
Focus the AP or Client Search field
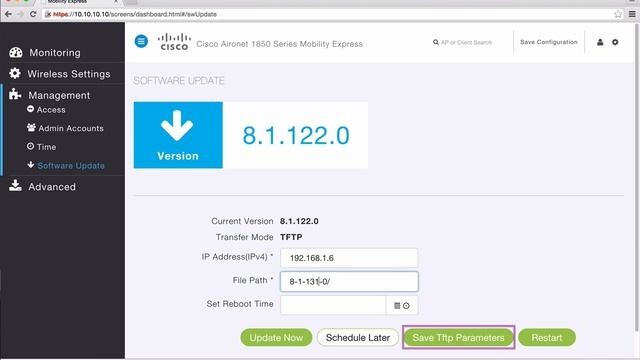pos(466,42)
